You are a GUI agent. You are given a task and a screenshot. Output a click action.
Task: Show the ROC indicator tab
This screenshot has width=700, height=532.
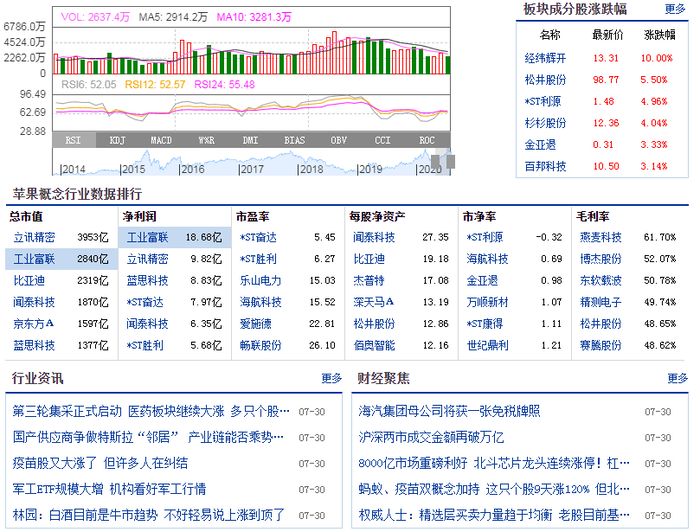[x=427, y=140]
